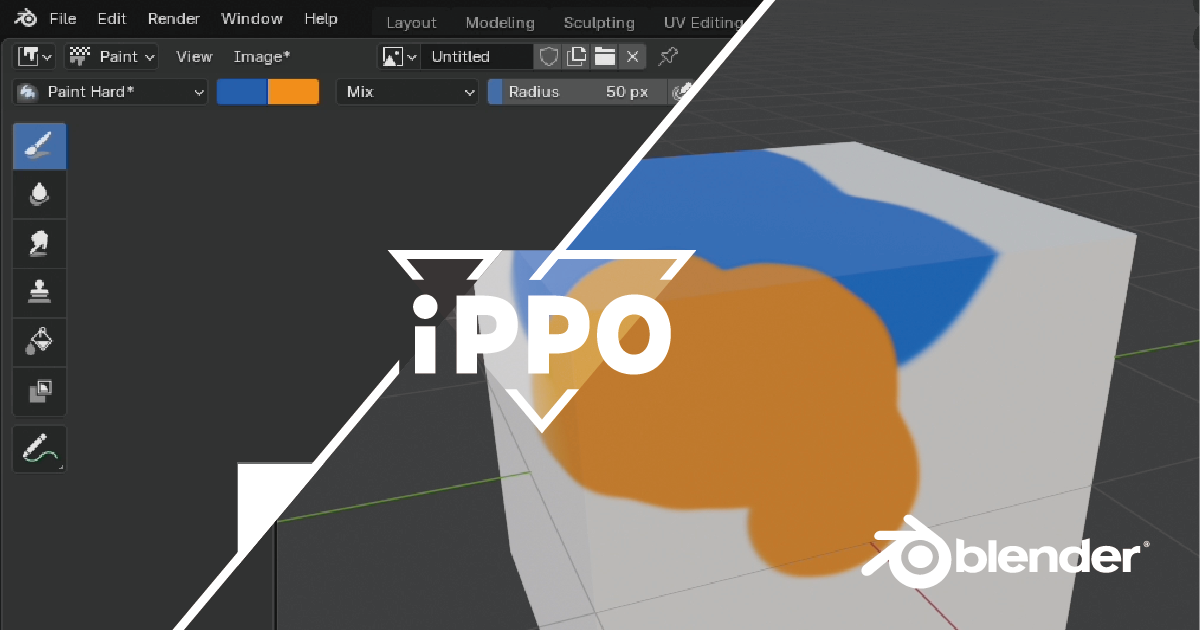
Task: Switch to the Layout workspace tab
Action: (411, 22)
